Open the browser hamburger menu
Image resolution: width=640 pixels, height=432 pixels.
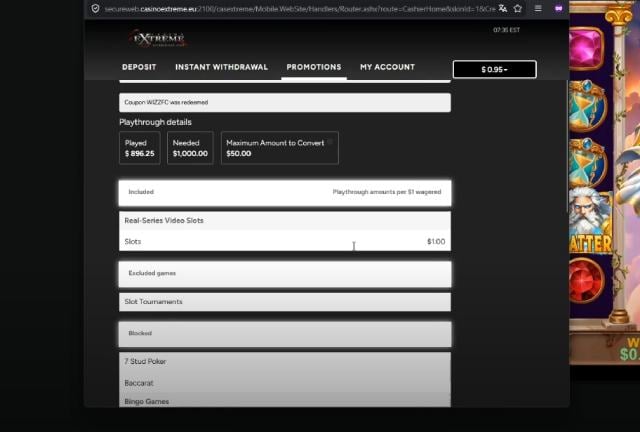(538, 9)
